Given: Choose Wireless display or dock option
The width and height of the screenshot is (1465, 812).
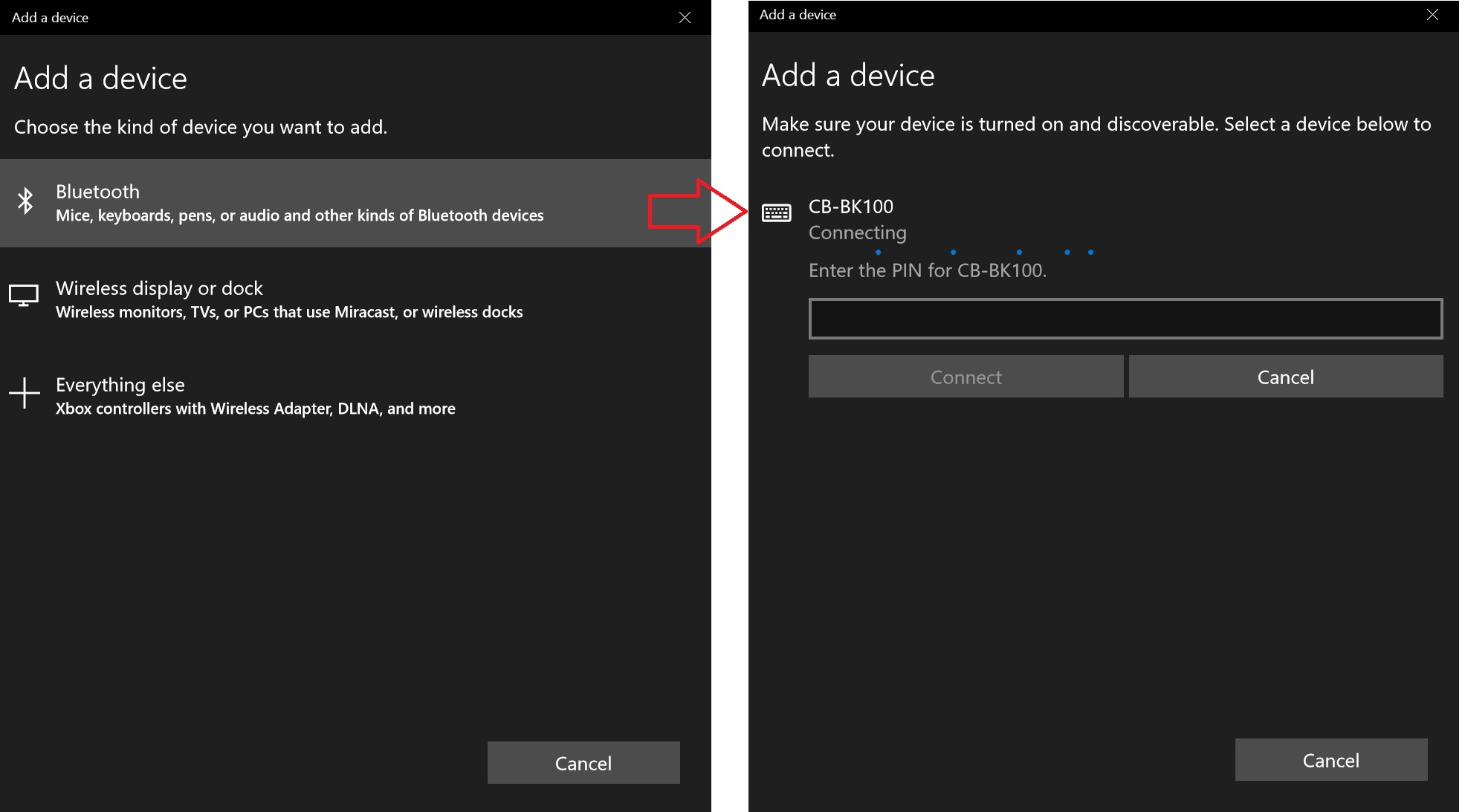Looking at the screenshot, I should coord(159,288).
